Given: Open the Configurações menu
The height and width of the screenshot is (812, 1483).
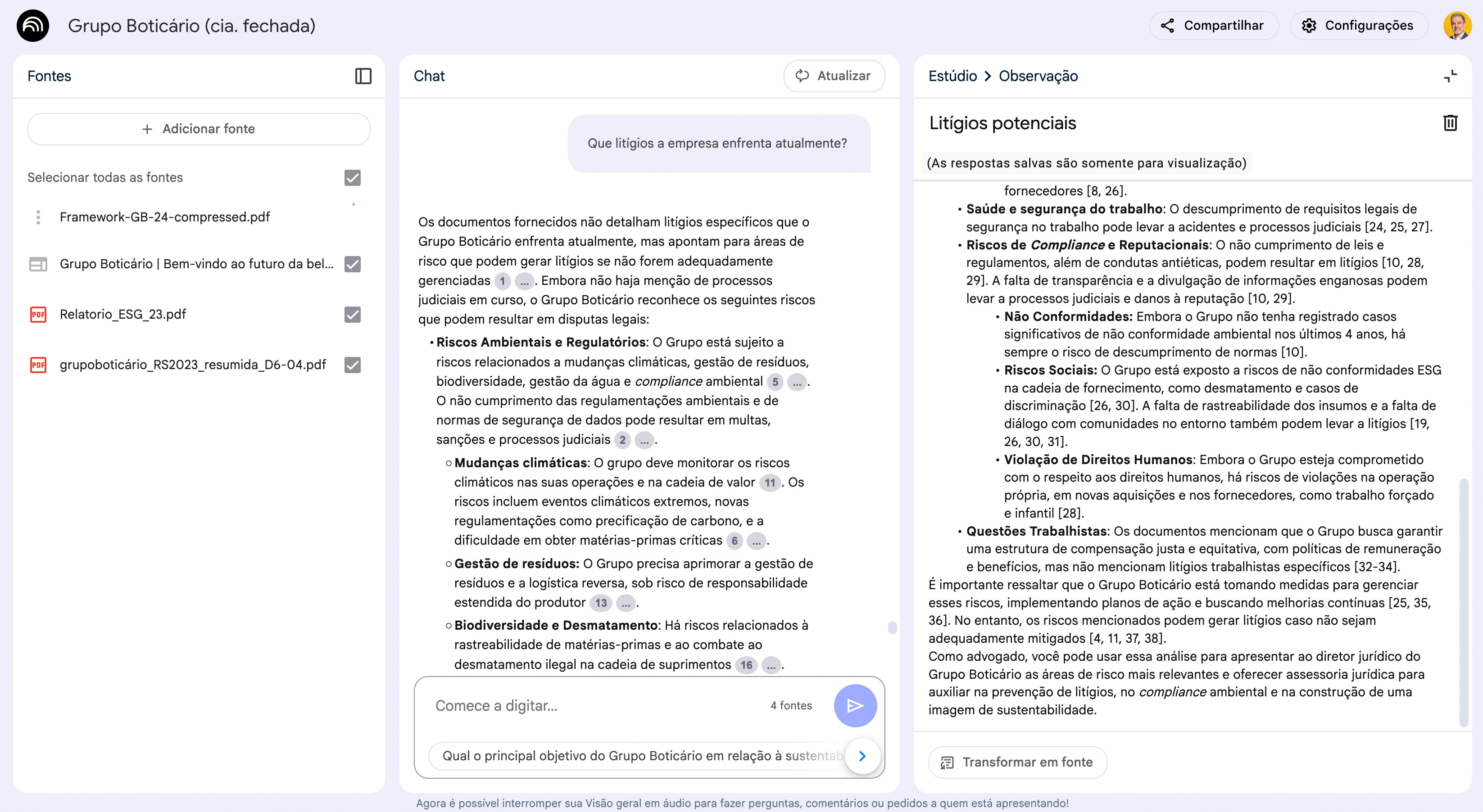Looking at the screenshot, I should click(x=1359, y=26).
